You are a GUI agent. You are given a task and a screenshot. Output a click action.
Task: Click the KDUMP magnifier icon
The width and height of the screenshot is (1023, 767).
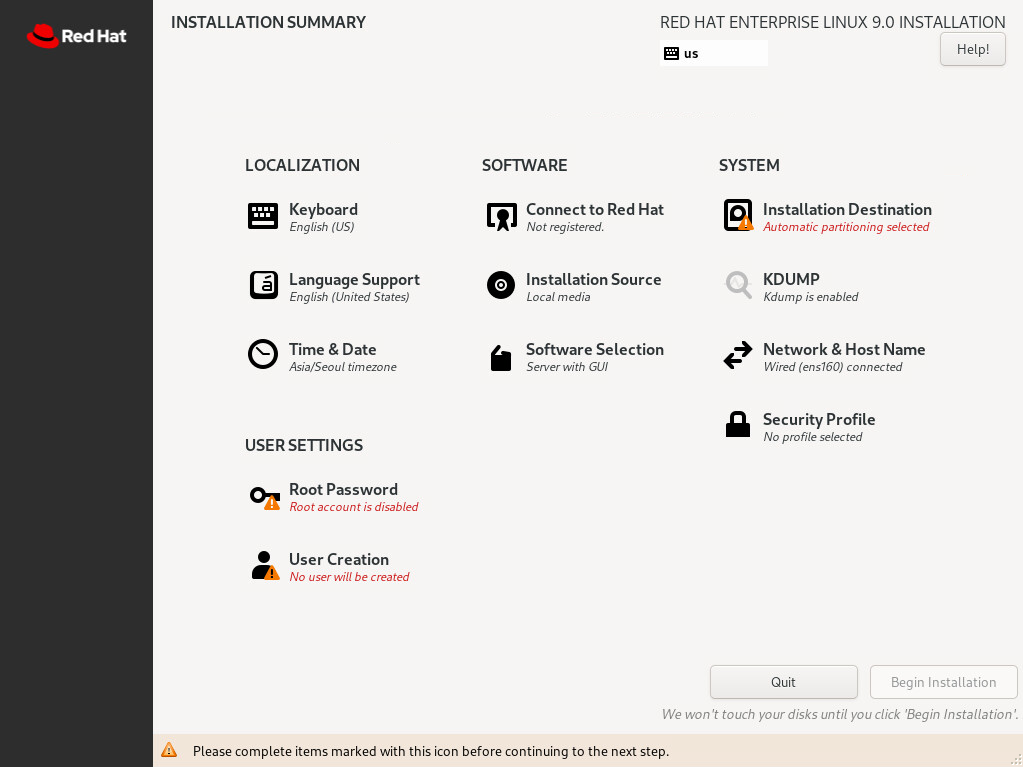tap(738, 286)
